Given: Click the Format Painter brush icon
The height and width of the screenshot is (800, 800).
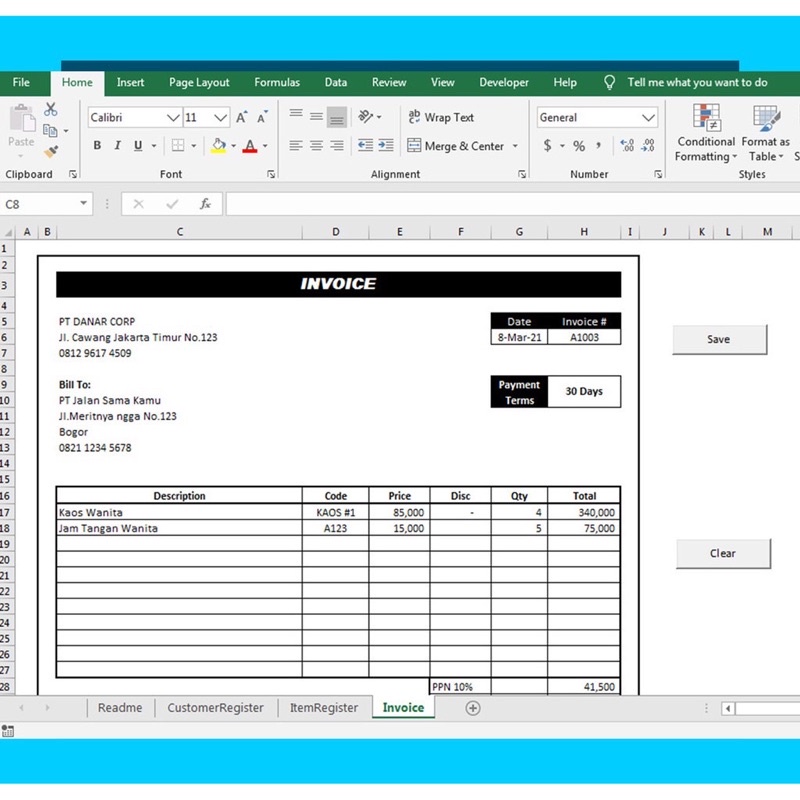Looking at the screenshot, I should [51, 151].
